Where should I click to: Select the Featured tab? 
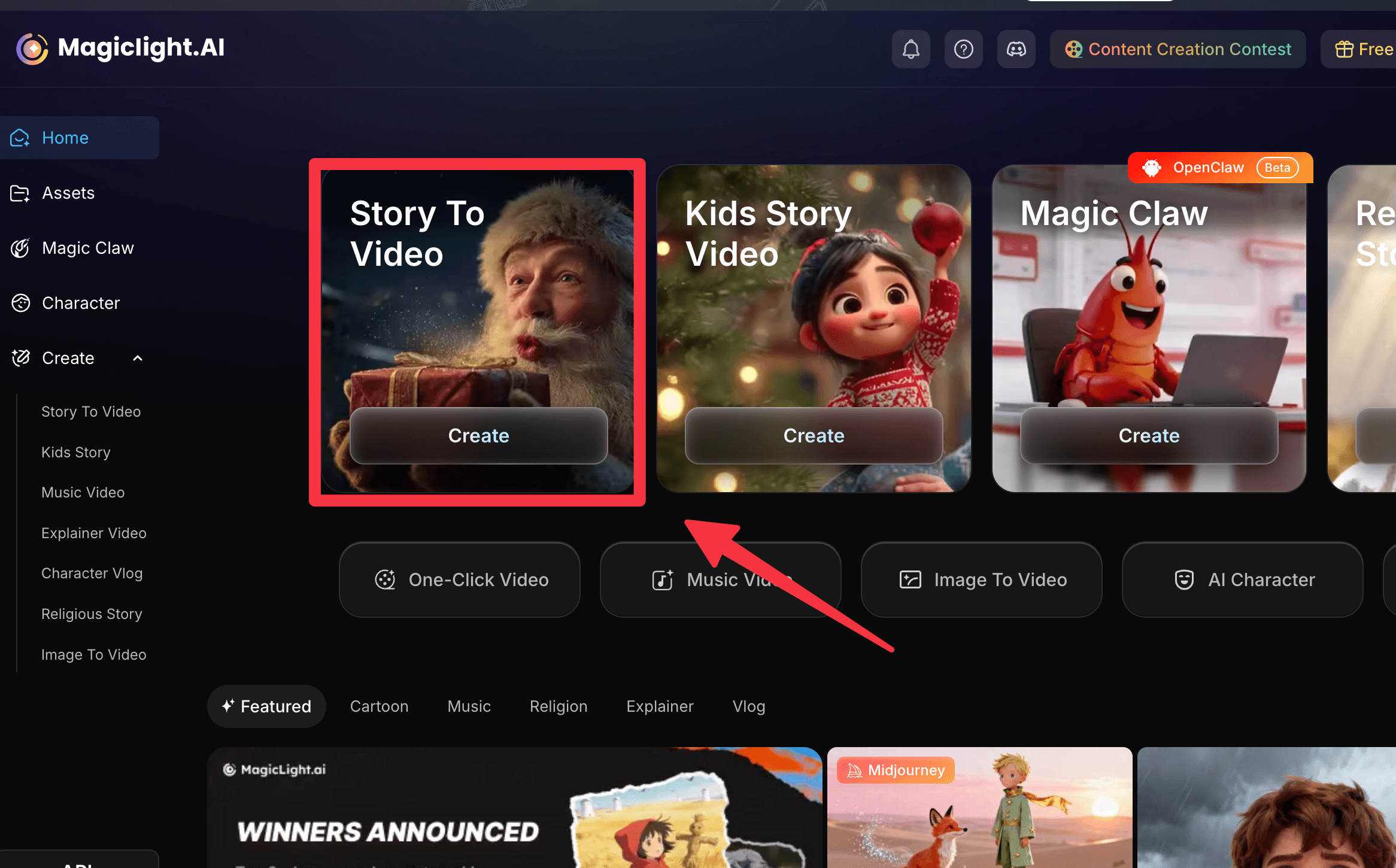[x=266, y=706]
